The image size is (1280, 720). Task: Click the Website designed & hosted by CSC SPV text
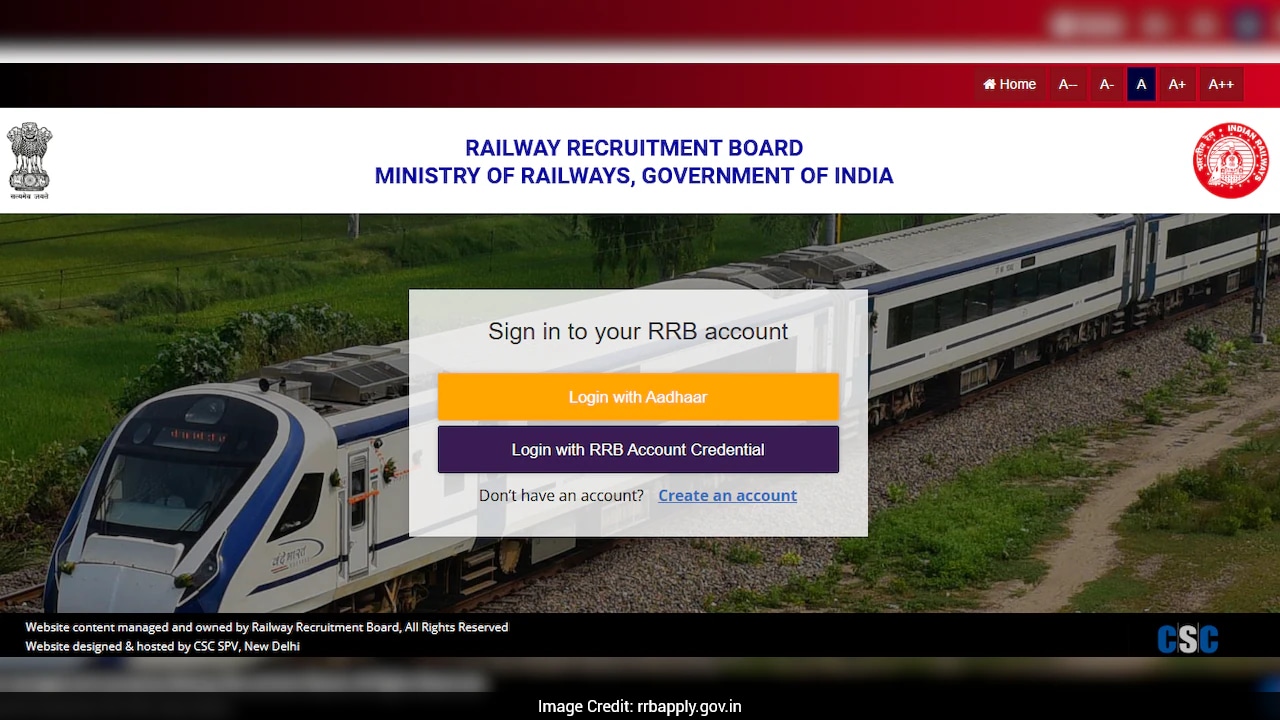pos(163,646)
